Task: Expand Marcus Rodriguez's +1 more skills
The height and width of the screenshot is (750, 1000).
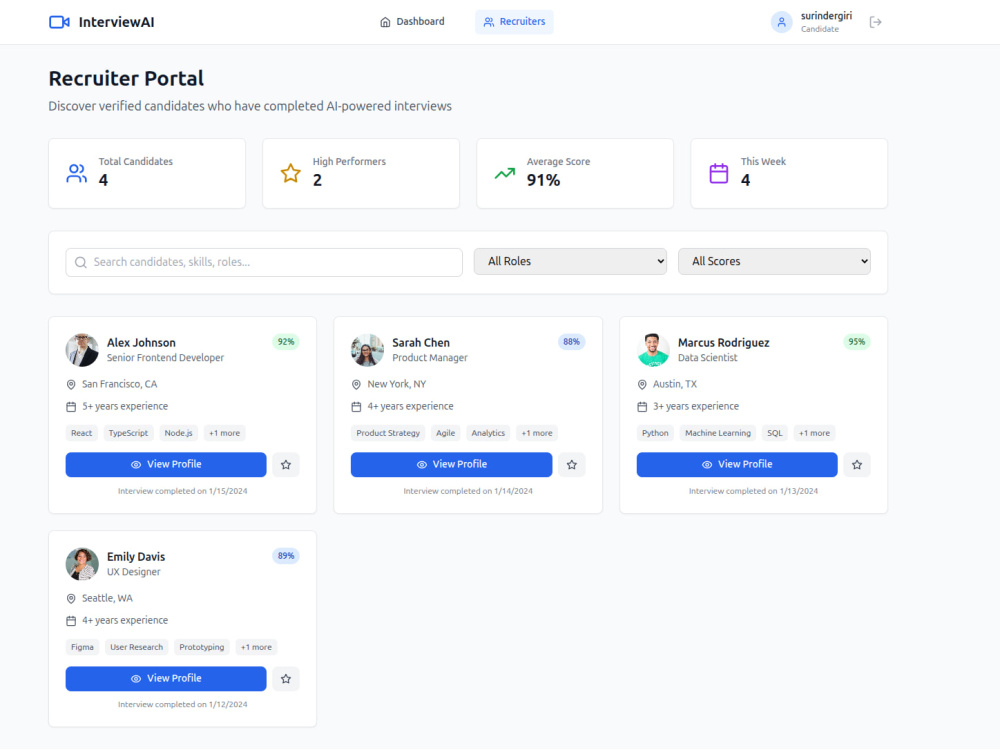Action: pyautogui.click(x=814, y=433)
